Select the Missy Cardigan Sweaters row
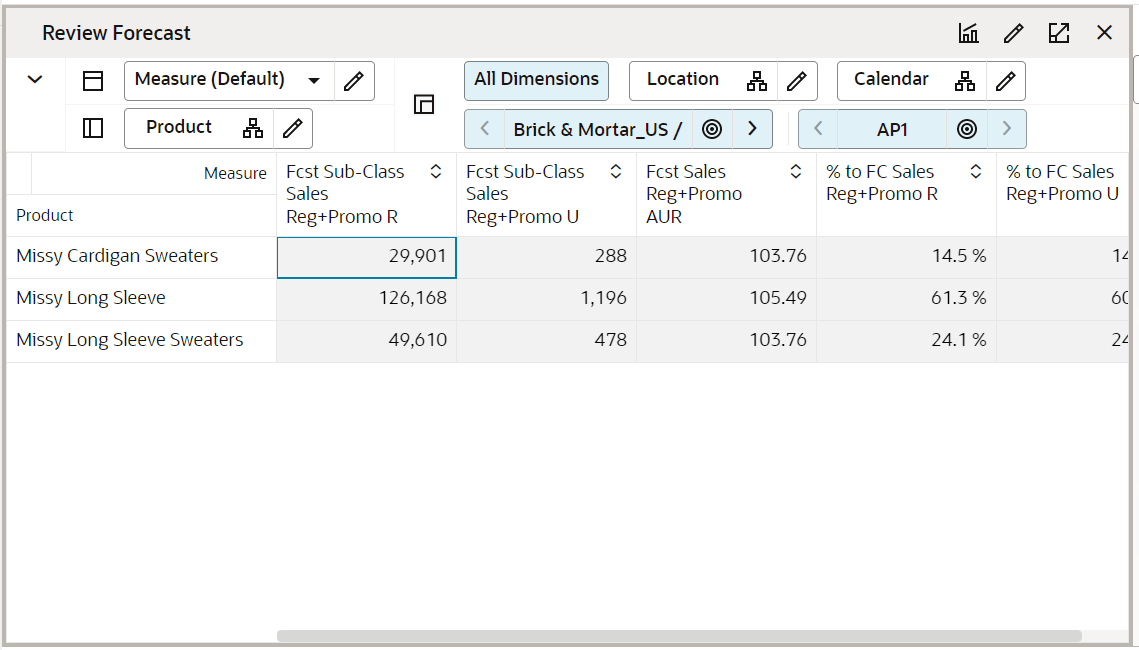 pyautogui.click(x=142, y=257)
